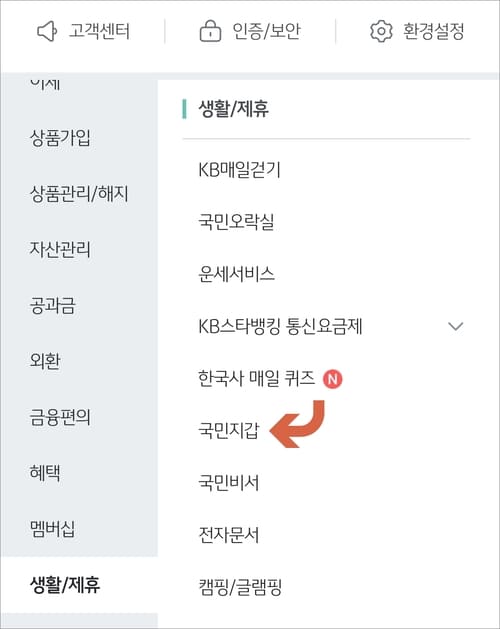
Task: Go to 자산관리 category
Action: (x=60, y=249)
